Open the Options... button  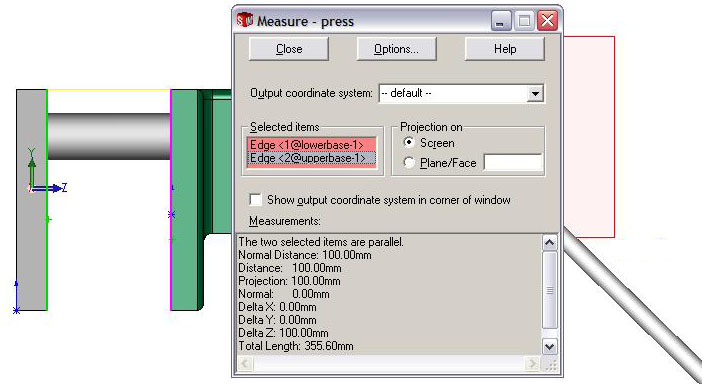396,49
